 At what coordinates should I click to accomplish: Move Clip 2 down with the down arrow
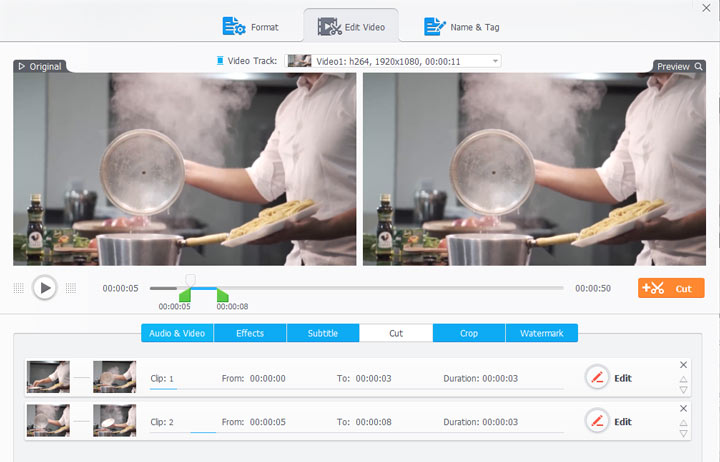[x=683, y=434]
